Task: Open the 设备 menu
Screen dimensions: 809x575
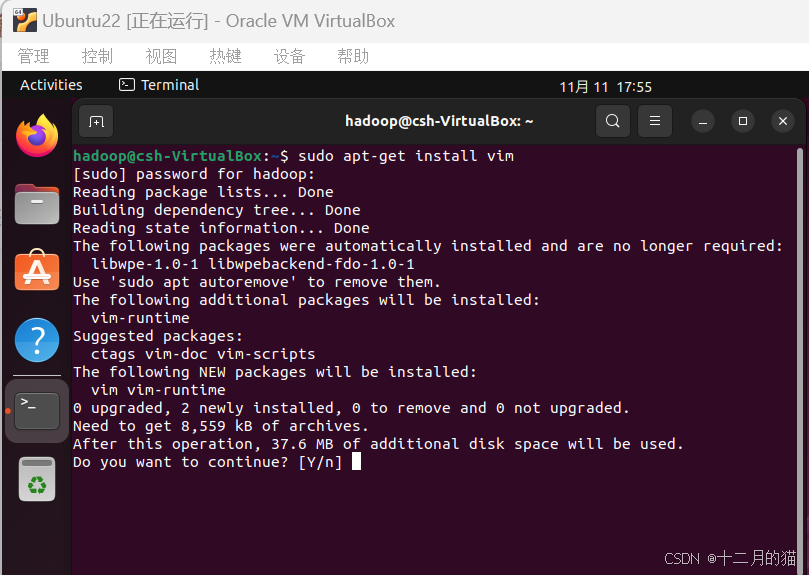Action: pos(289,56)
